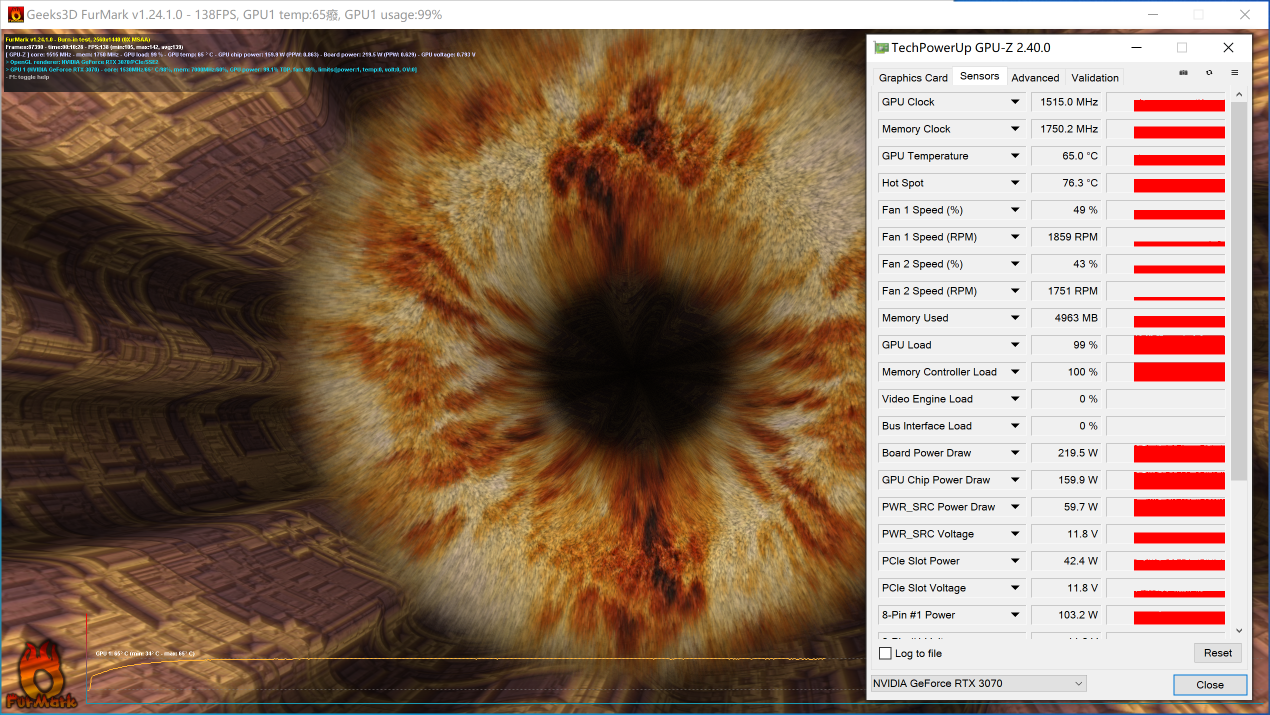The image size is (1270, 715).
Task: Switch to the Graphics Card tab
Action: pos(913,78)
